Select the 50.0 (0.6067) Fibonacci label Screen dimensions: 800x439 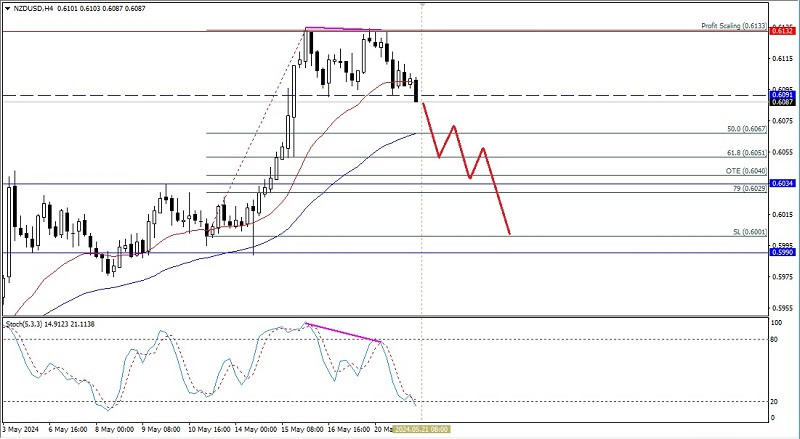tap(746, 129)
